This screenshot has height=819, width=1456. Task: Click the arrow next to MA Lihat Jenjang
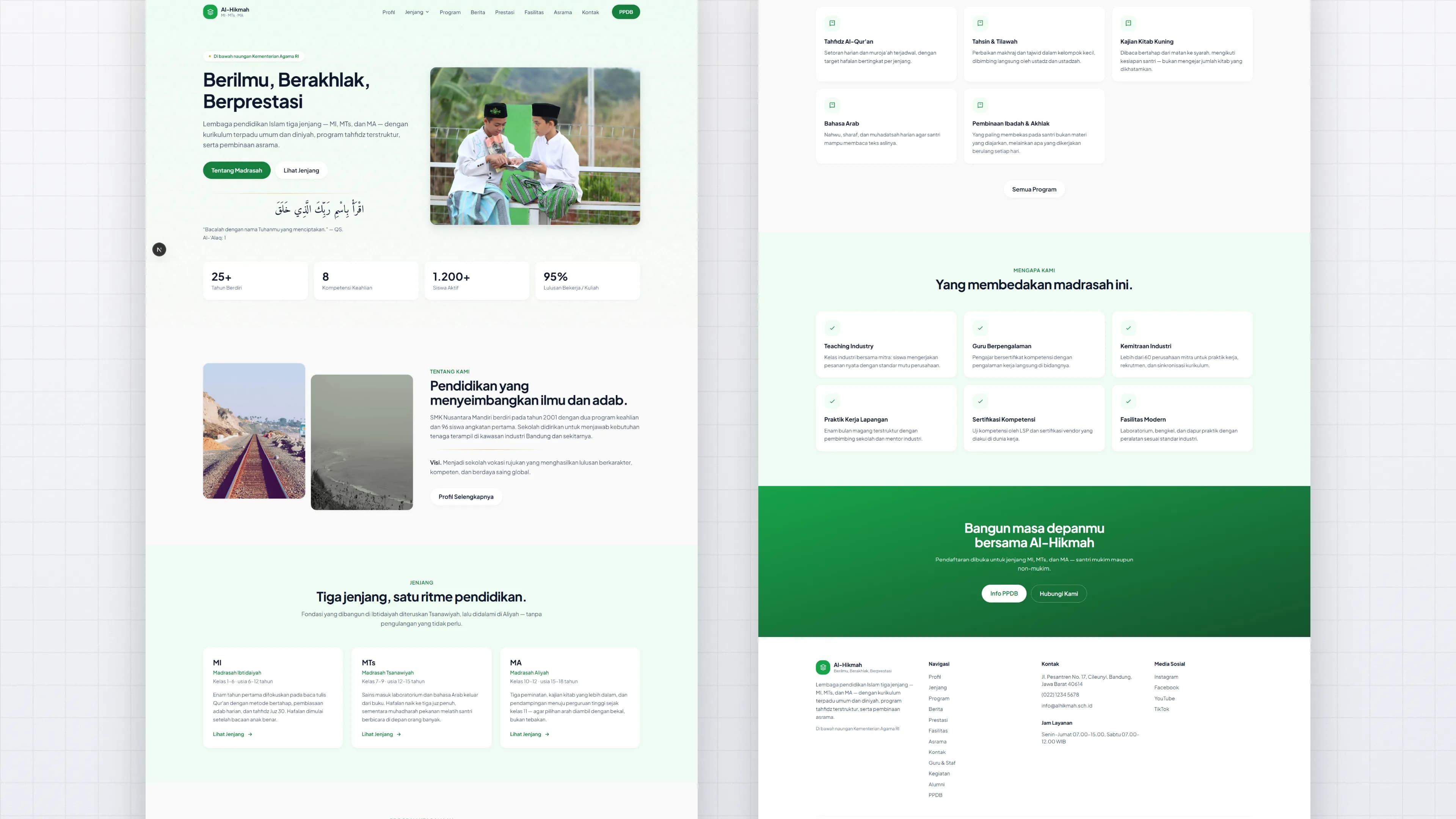click(x=547, y=734)
